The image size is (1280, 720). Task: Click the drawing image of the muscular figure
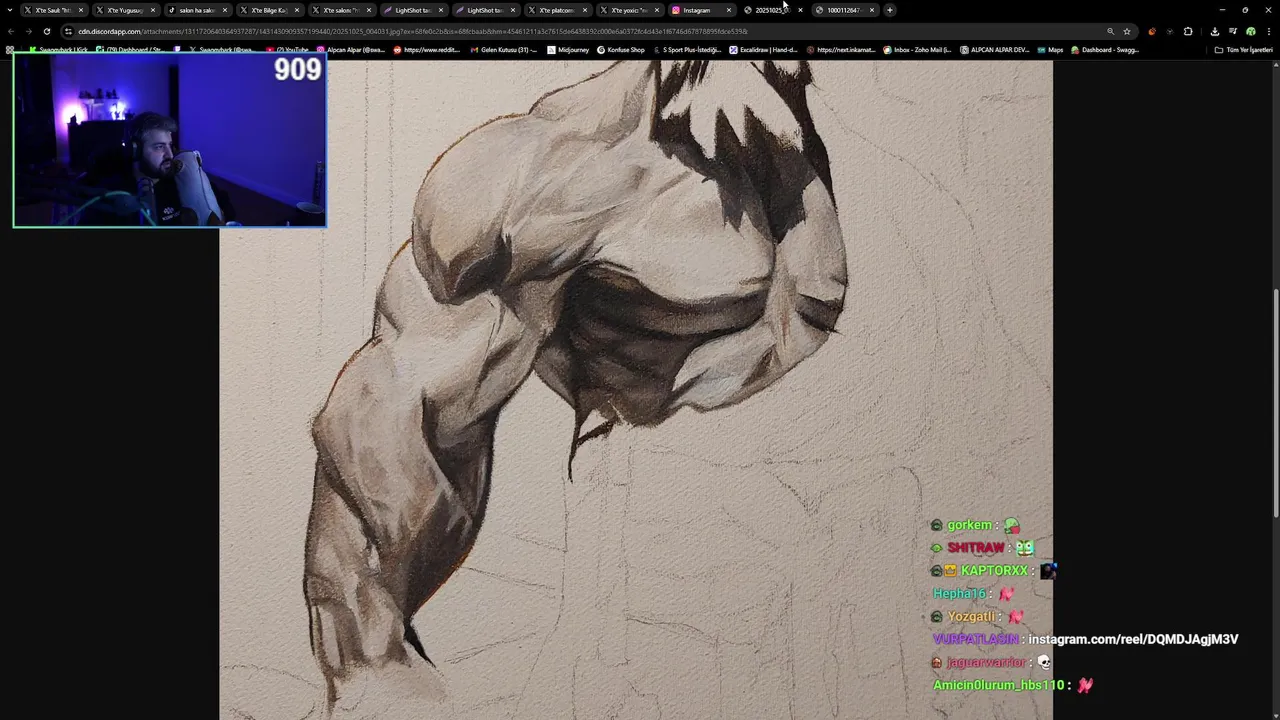pyautogui.click(x=636, y=390)
